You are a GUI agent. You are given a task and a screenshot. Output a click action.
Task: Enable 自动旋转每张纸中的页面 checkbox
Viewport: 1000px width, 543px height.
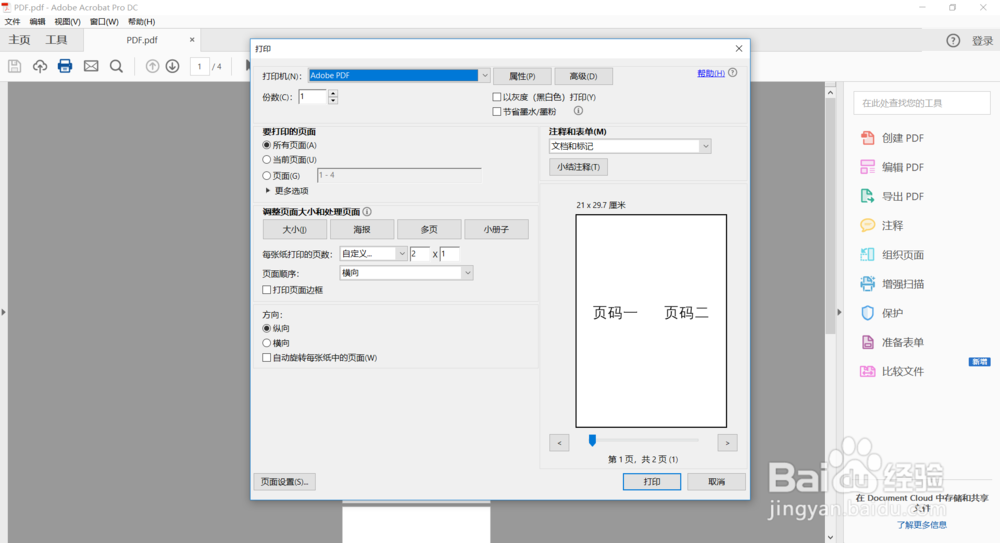coord(267,358)
